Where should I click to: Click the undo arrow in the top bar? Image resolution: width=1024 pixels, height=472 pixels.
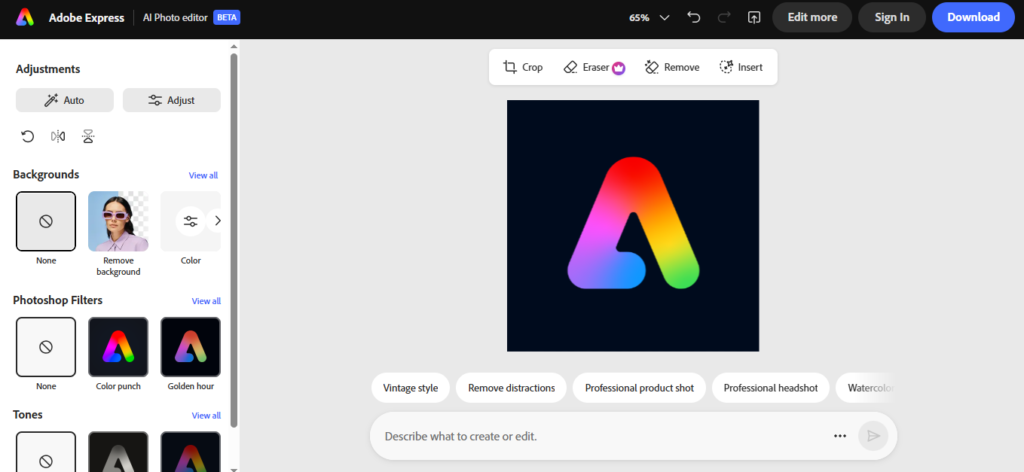click(694, 18)
